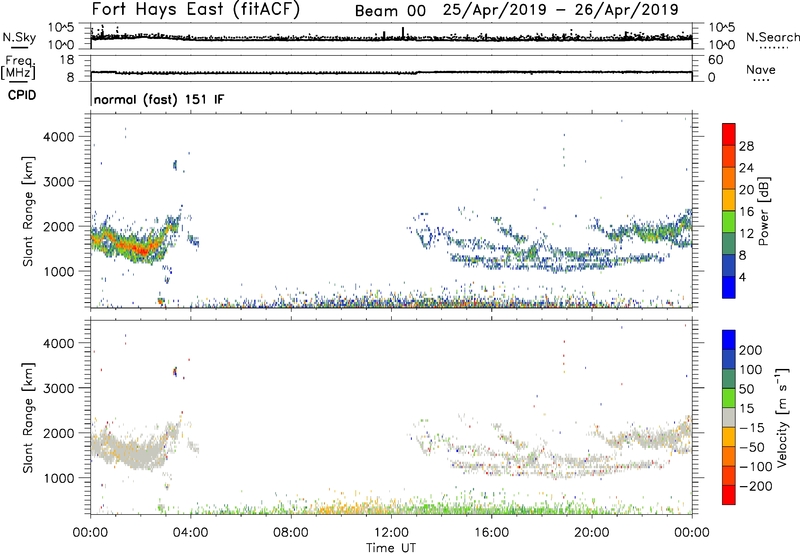Click the Power [dB] colorbar label
The image size is (800, 554).
pyautogui.click(x=763, y=211)
